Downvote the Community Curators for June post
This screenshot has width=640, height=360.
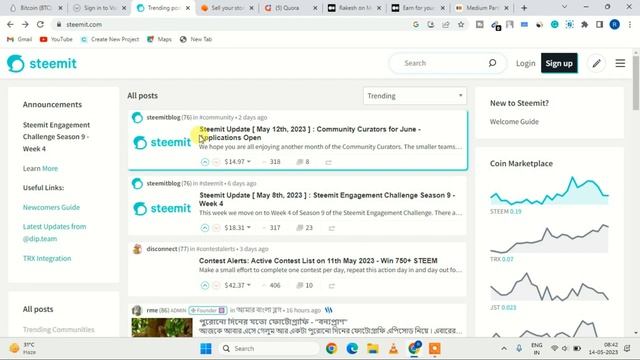[216, 162]
